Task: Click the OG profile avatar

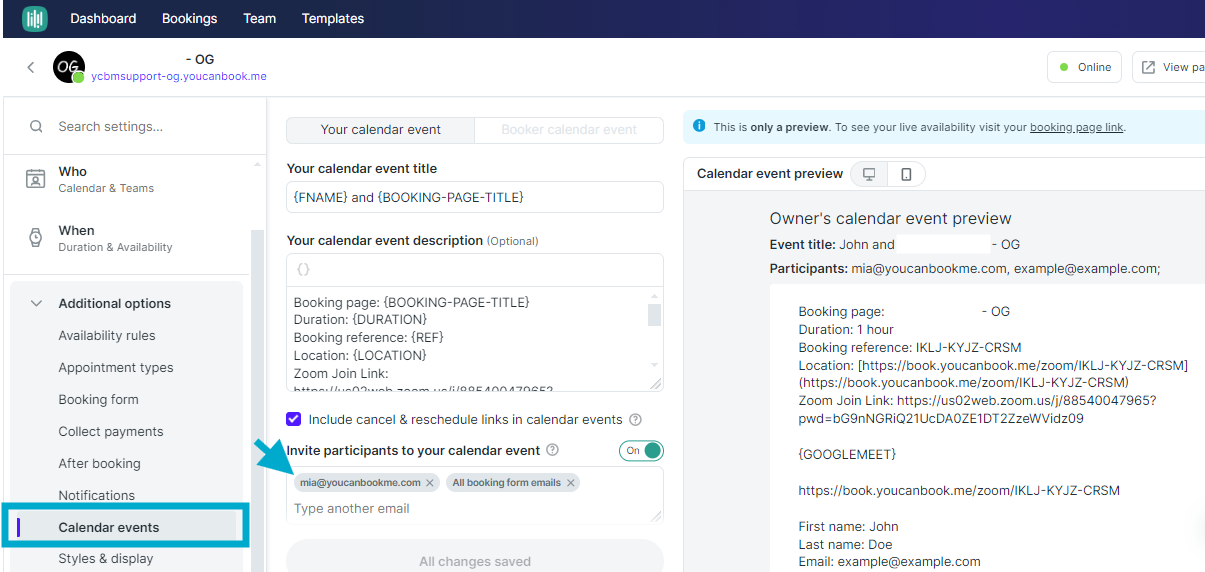Action: click(68, 67)
